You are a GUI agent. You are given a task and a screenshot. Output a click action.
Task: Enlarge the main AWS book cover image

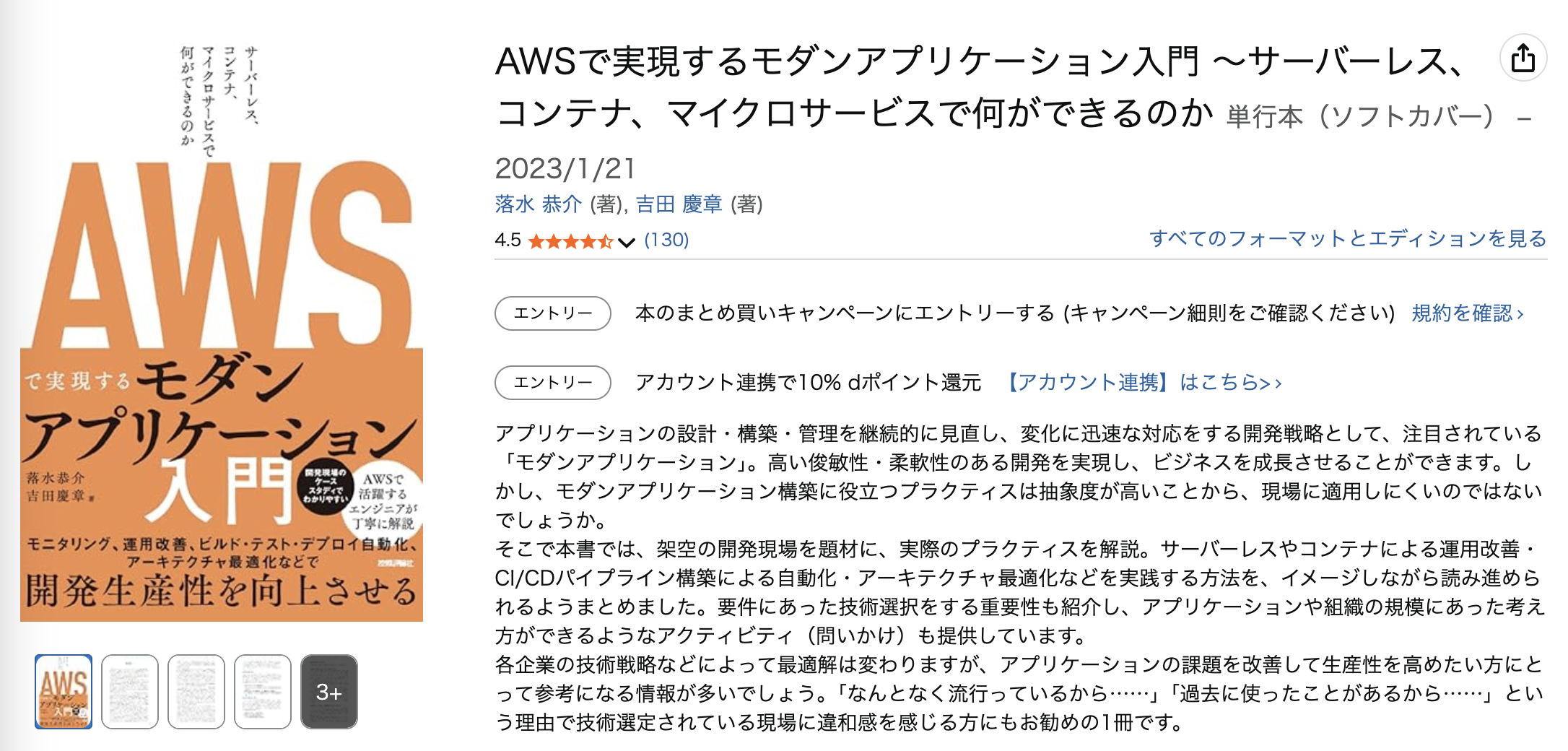tap(222, 332)
